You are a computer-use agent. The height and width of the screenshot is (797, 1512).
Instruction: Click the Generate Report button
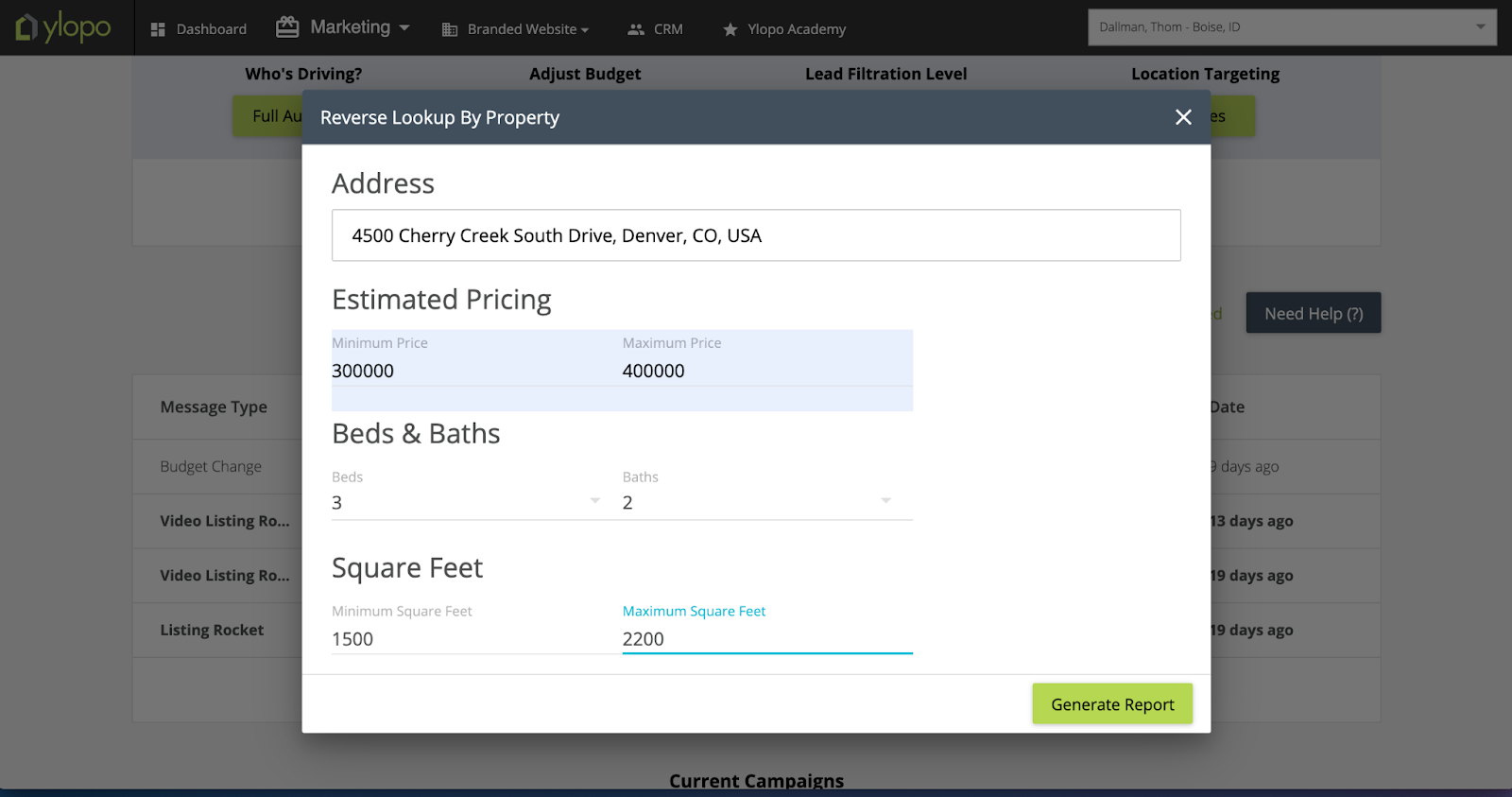point(1111,704)
